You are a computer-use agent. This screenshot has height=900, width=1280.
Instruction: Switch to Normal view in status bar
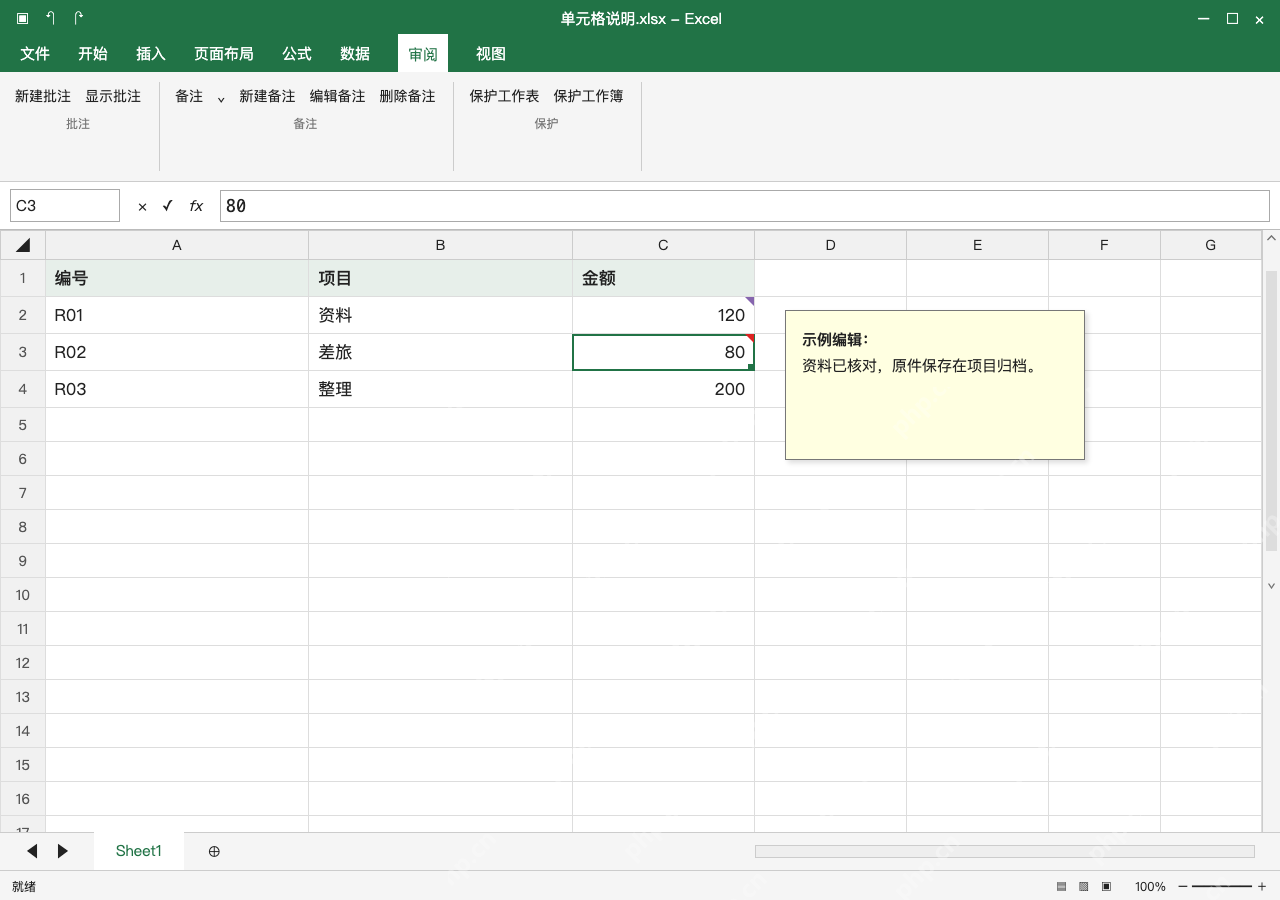coord(1061,886)
